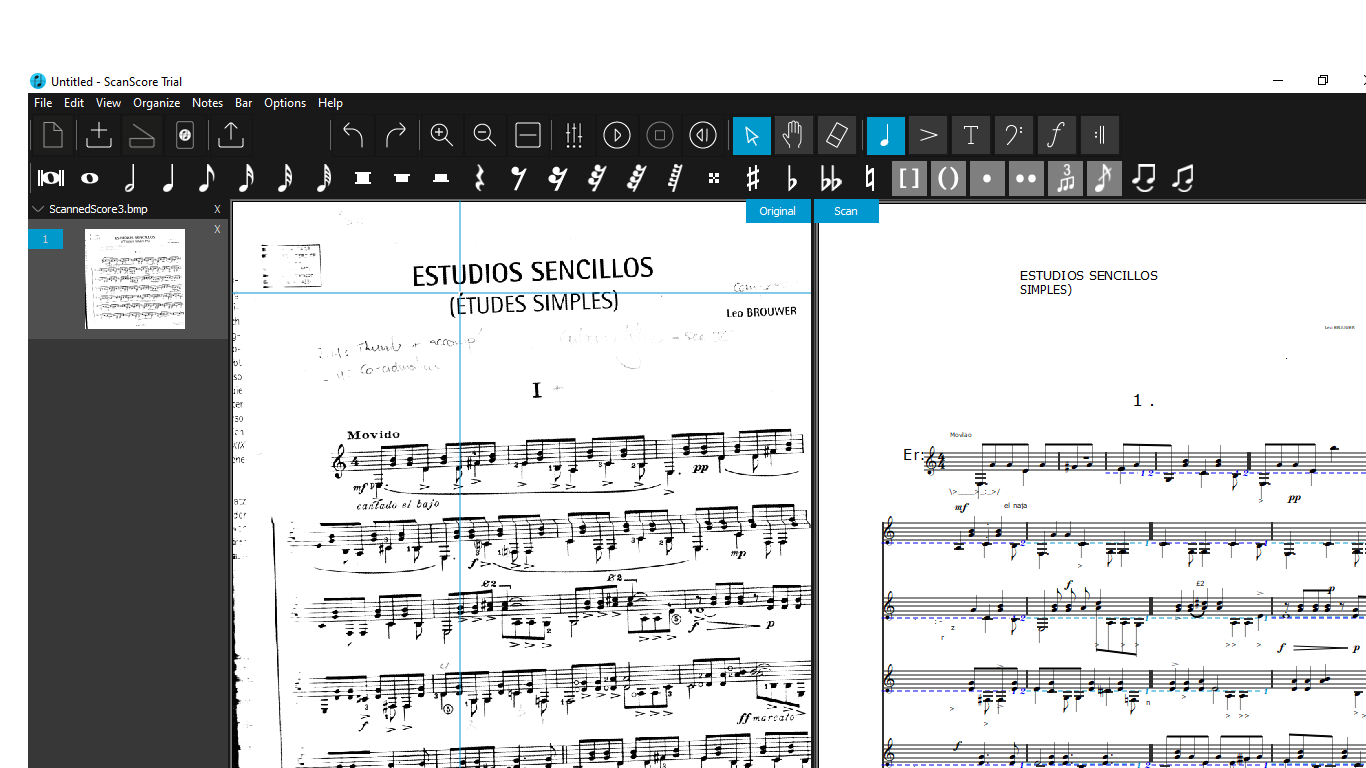Screen dimensions: 1366x768
Task: Select the thirty-second rest
Action: [597, 178]
